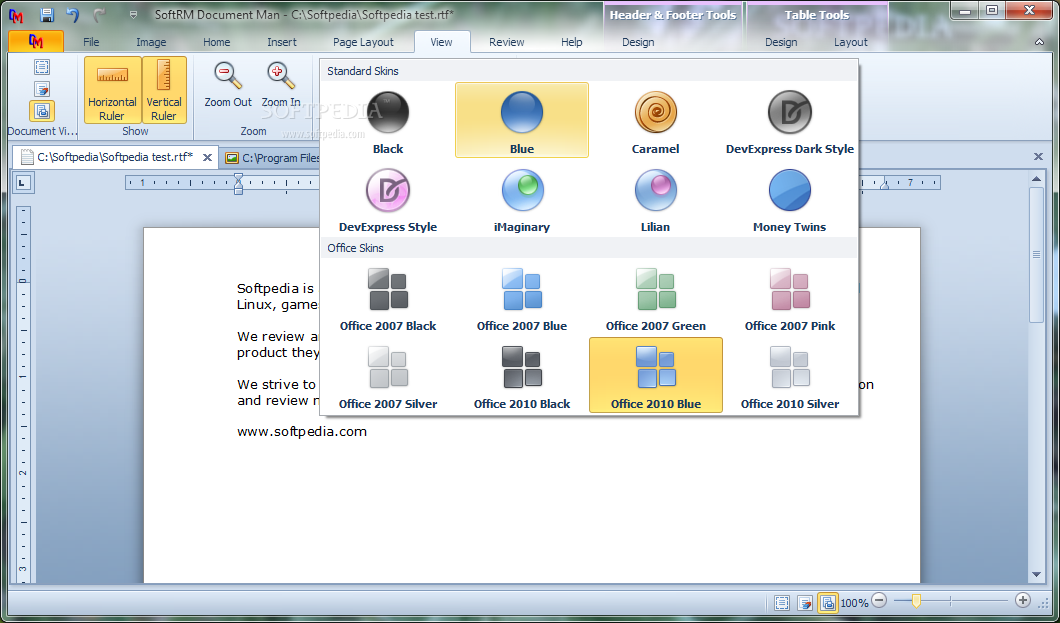
Task: Choose the Caramel skin
Action: (655, 120)
